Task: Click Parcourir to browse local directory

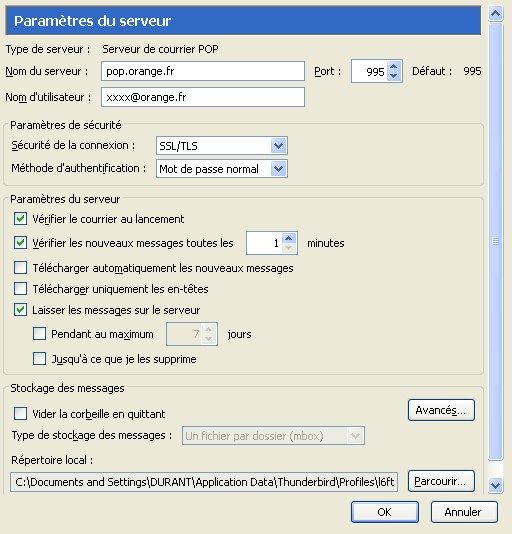Action: pos(441,481)
